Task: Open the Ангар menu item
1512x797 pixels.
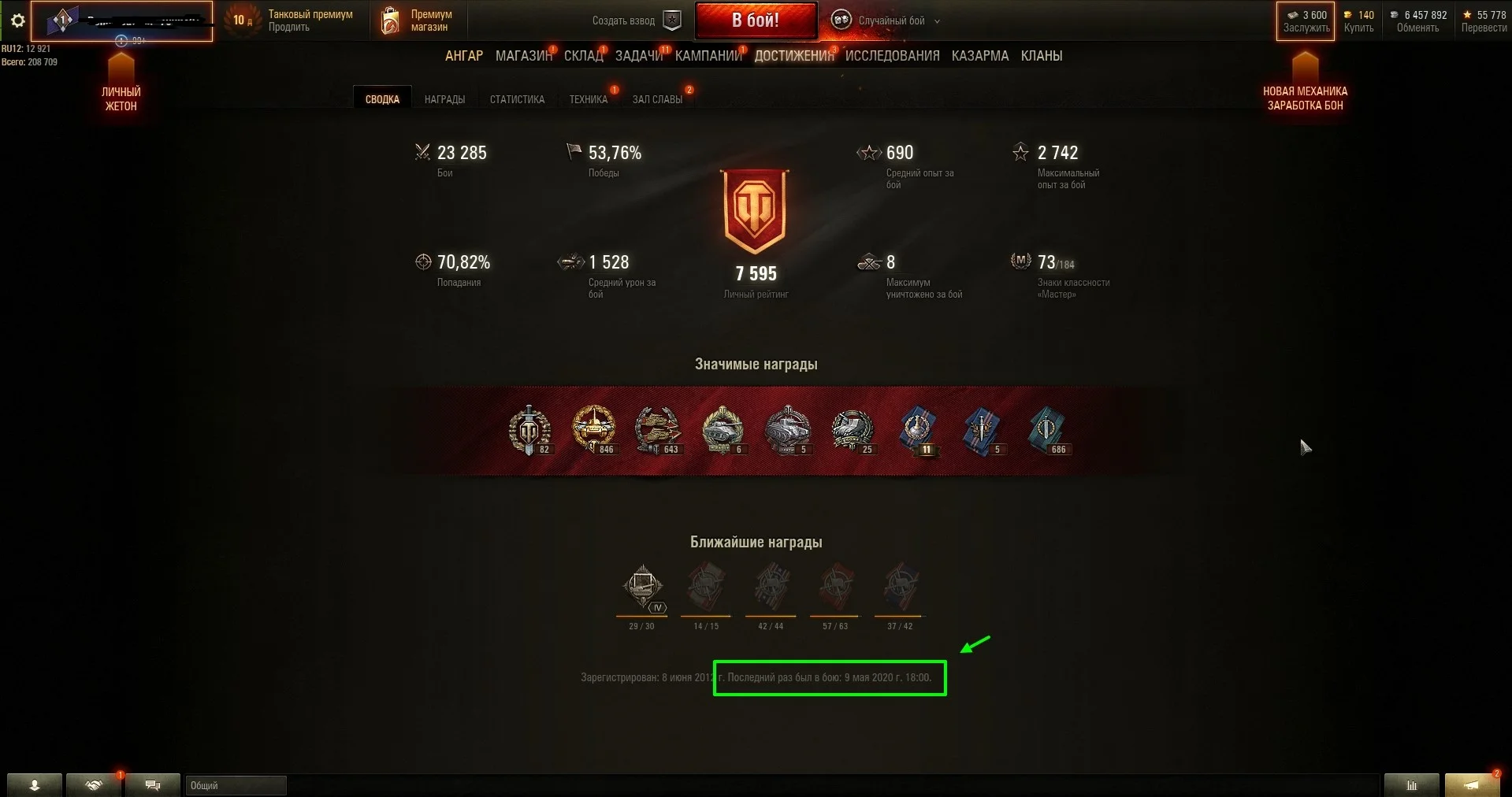Action: [463, 56]
